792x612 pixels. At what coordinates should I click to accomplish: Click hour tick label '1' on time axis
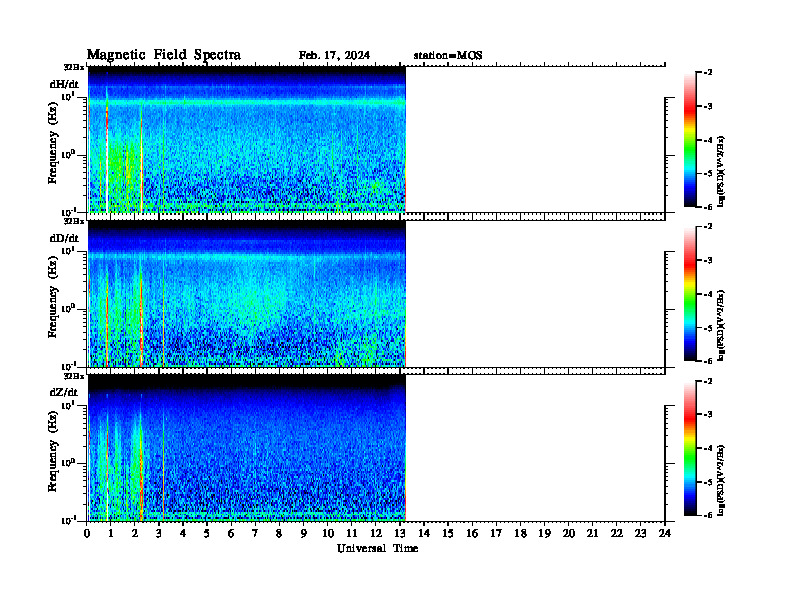tap(111, 534)
